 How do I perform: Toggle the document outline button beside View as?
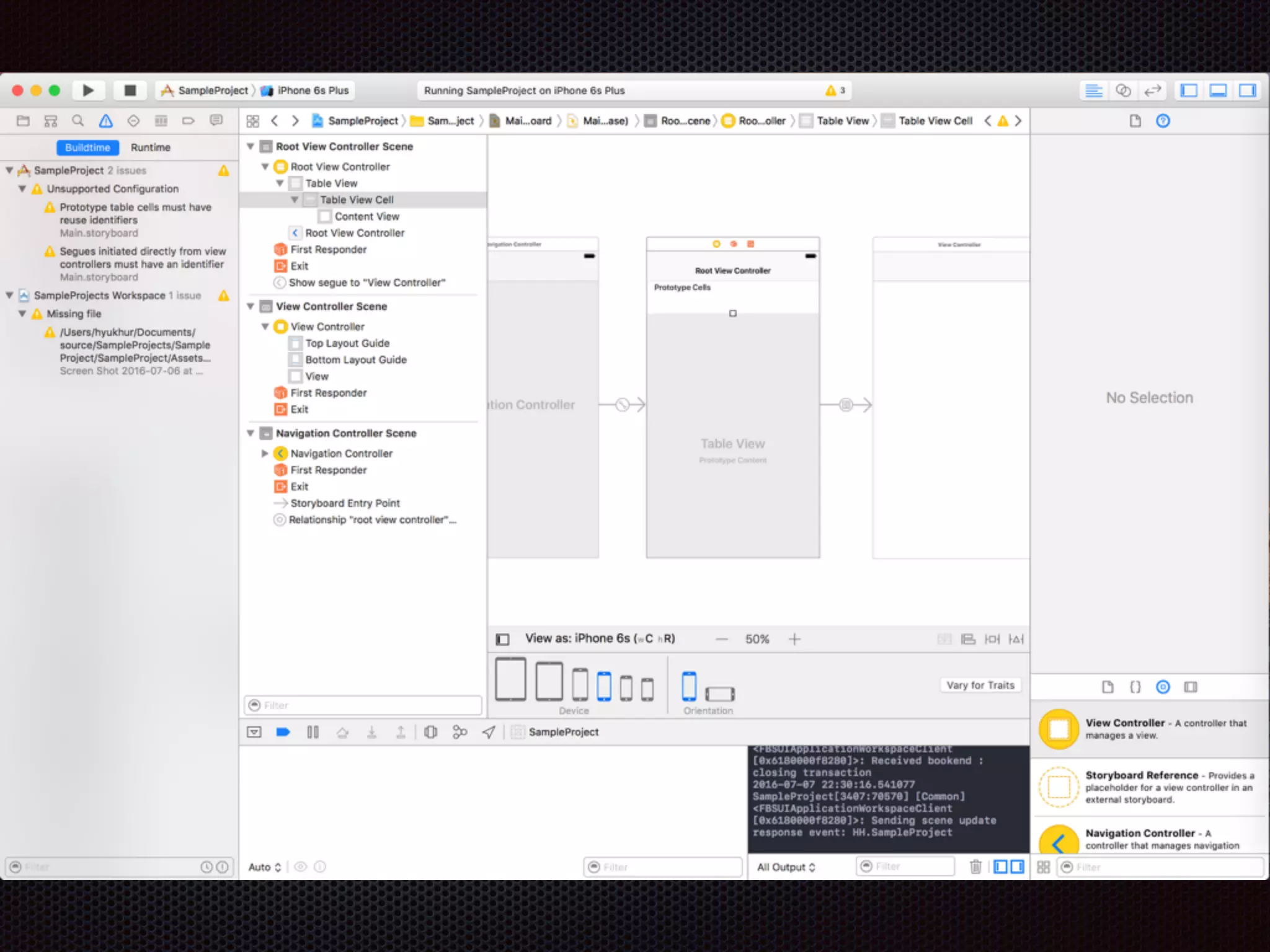(503, 639)
